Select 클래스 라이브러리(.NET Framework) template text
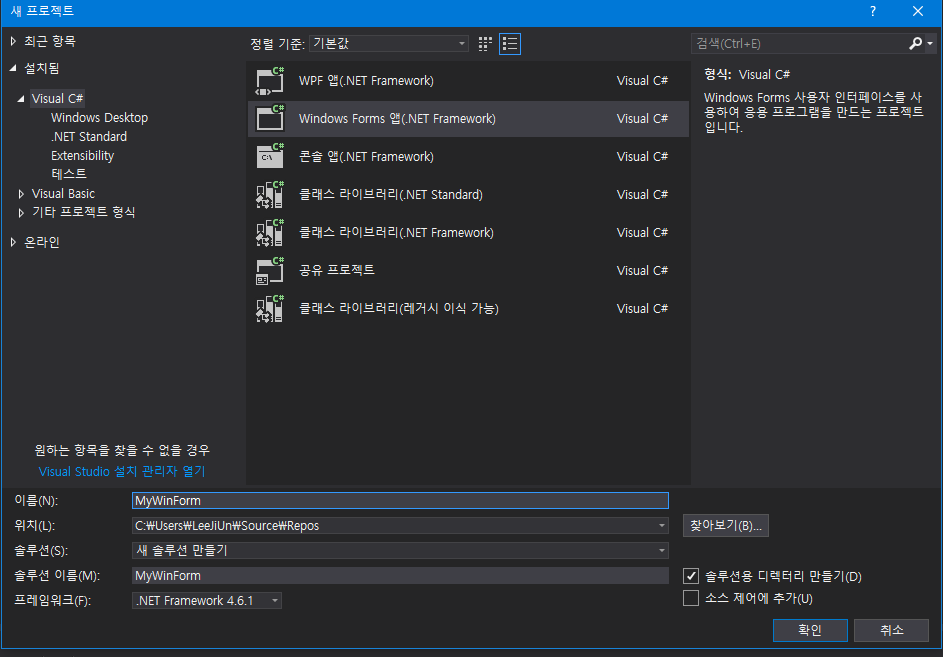943x657 pixels. click(396, 232)
